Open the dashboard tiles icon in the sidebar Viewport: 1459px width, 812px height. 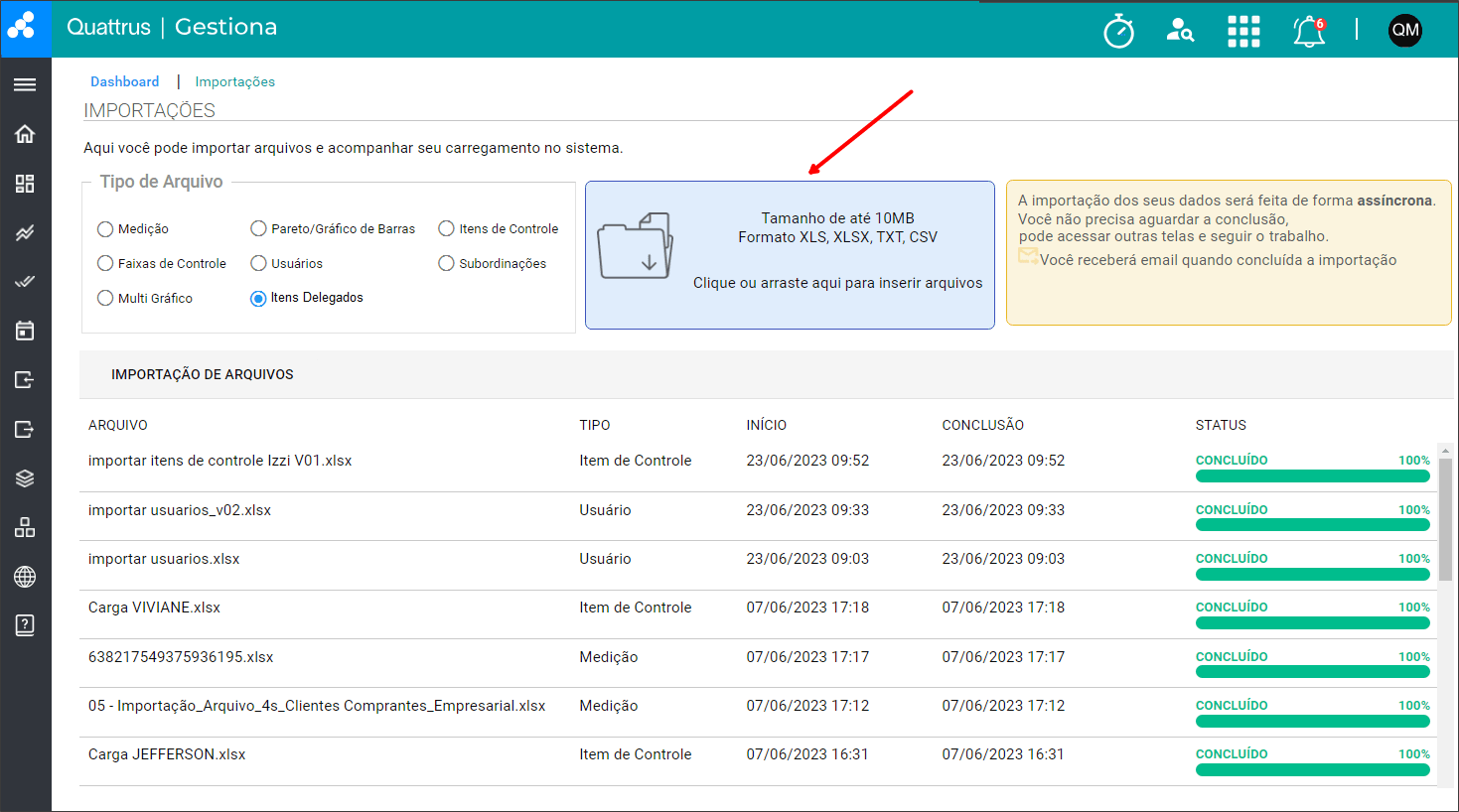pos(25,184)
